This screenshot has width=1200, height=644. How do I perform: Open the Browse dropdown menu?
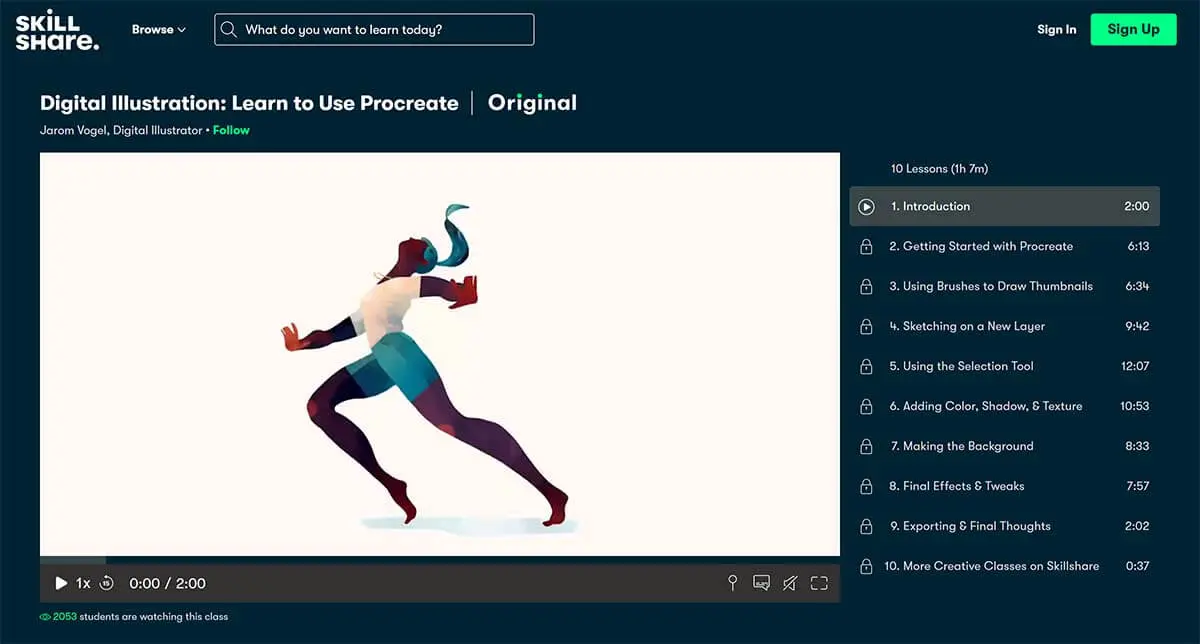[x=159, y=30]
